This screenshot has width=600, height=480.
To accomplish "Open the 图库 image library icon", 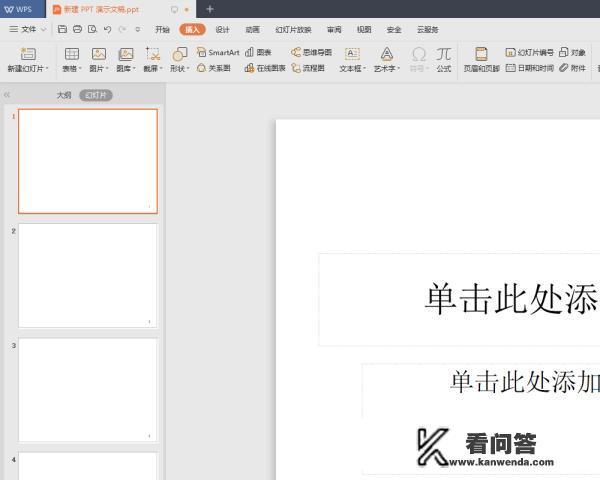I will point(126,54).
